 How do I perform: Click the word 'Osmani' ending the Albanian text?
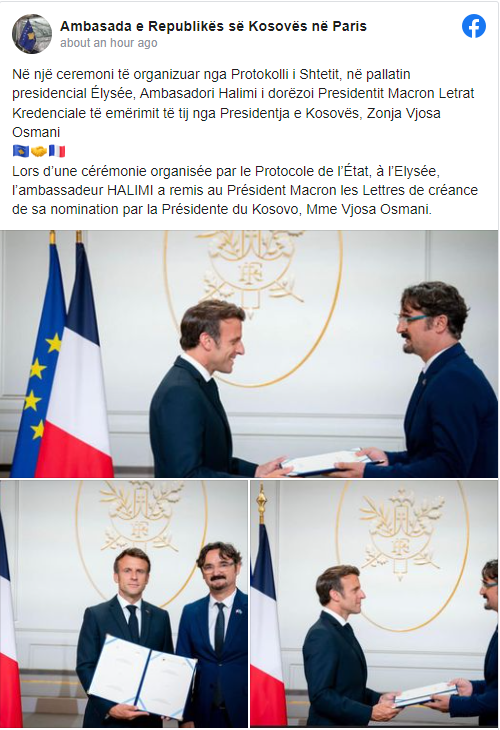pos(36,132)
